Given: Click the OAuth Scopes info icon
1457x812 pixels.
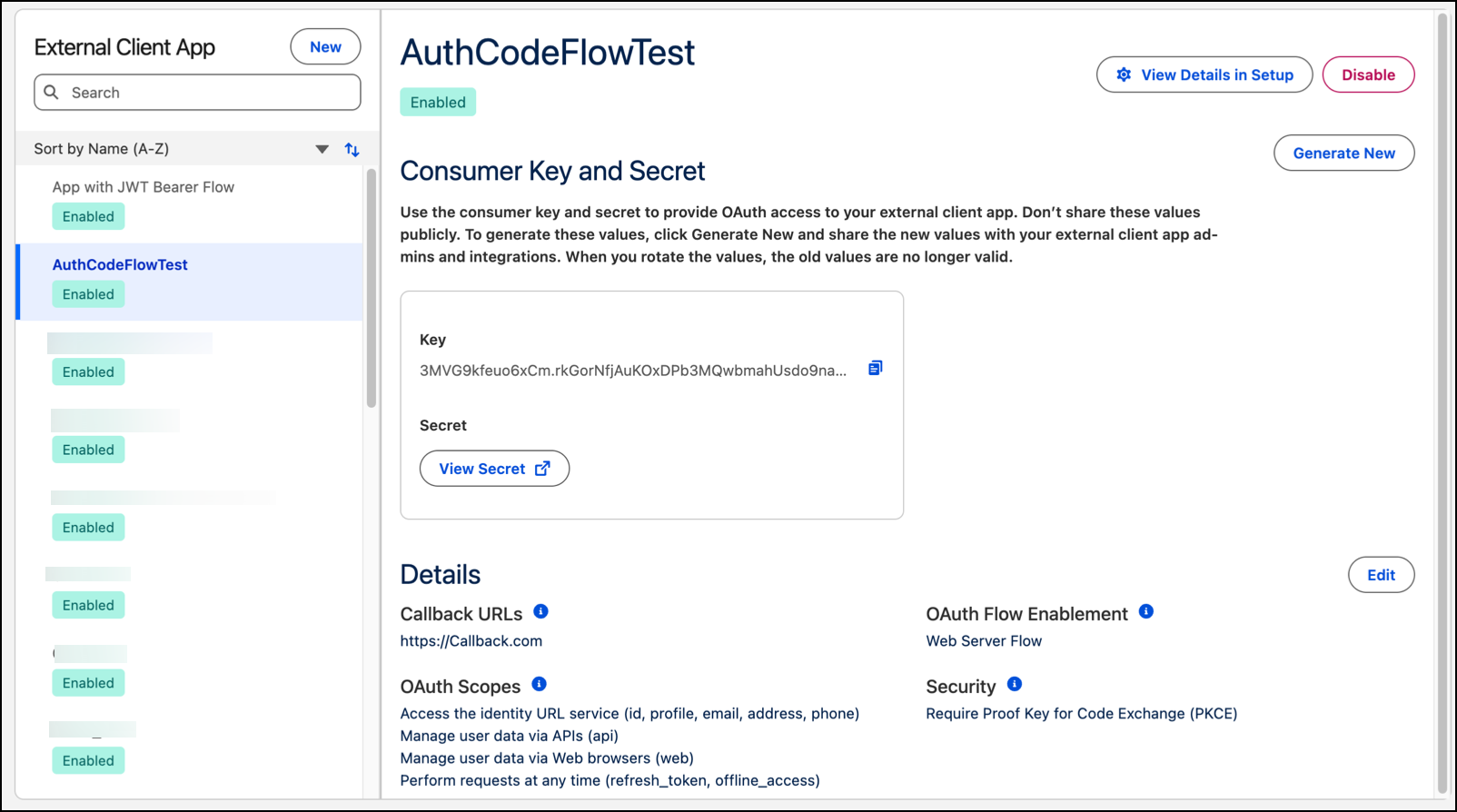Looking at the screenshot, I should (x=539, y=684).
